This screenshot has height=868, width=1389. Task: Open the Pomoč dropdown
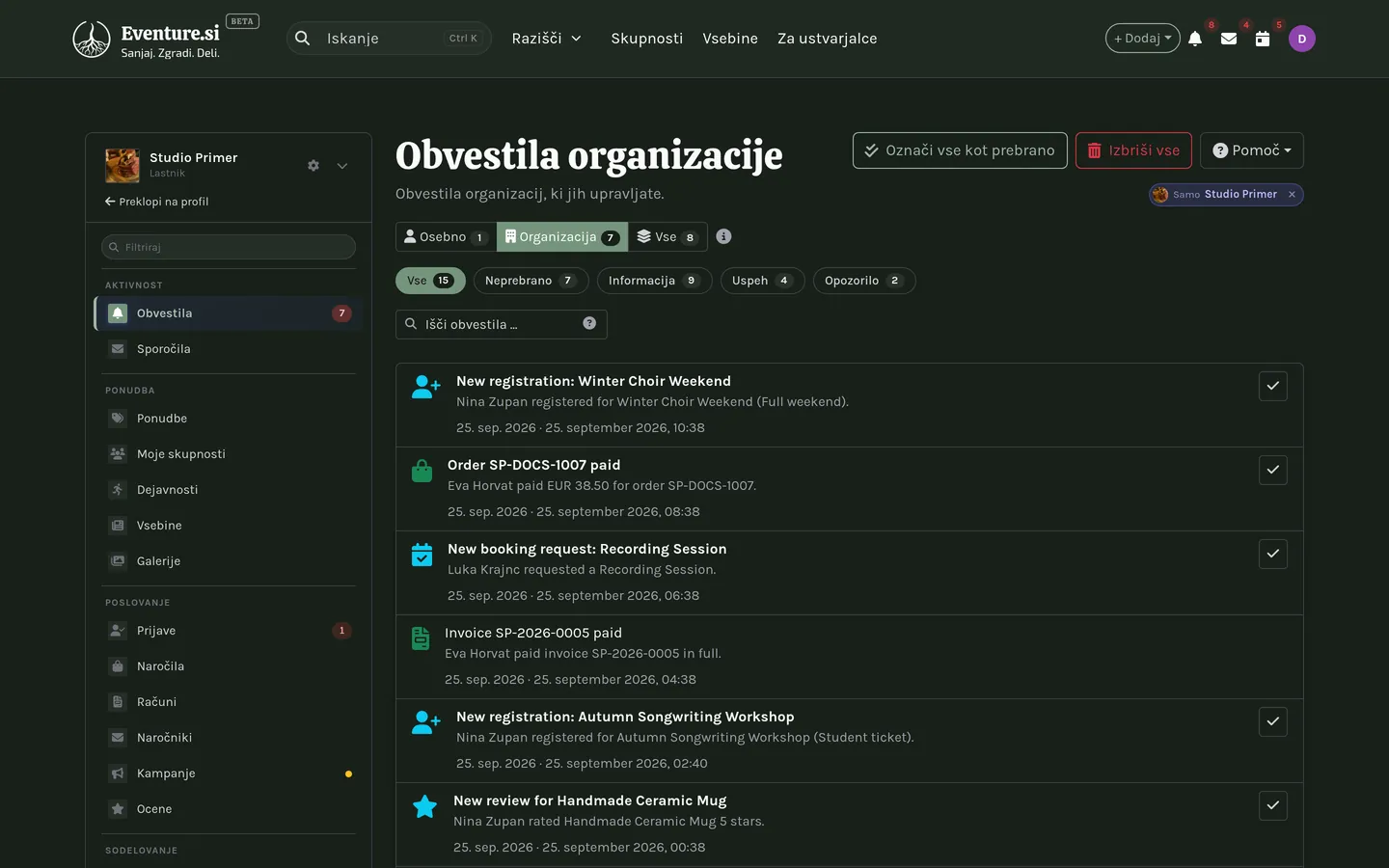point(1251,150)
